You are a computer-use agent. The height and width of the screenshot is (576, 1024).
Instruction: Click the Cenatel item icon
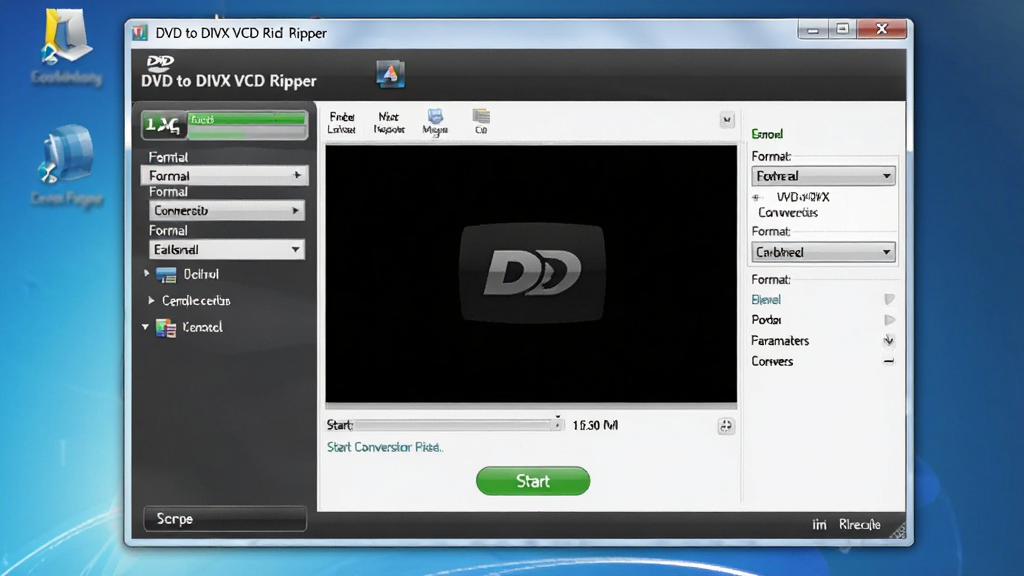[x=166, y=328]
